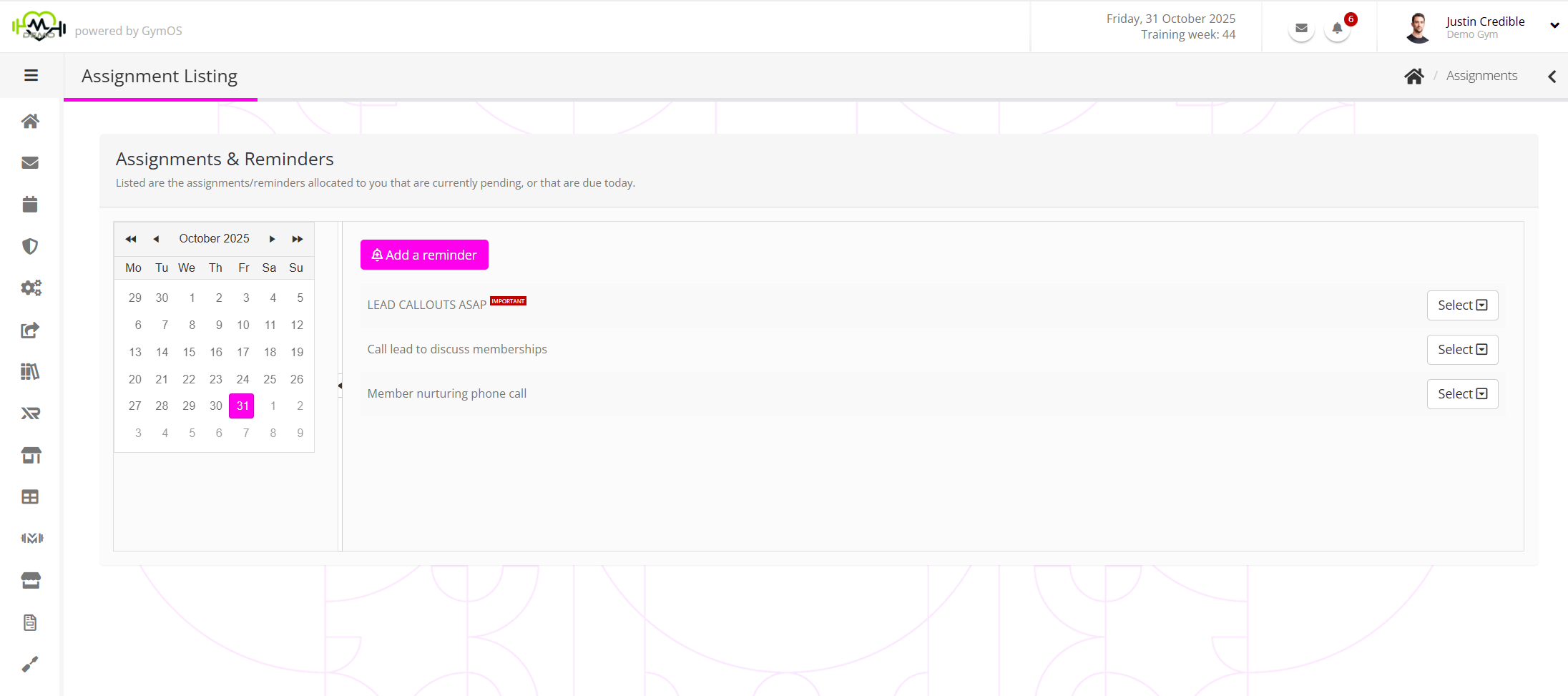Image resolution: width=1568 pixels, height=696 pixels.
Task: Expand Justin Credible user menu arrow
Action: coord(1554,26)
